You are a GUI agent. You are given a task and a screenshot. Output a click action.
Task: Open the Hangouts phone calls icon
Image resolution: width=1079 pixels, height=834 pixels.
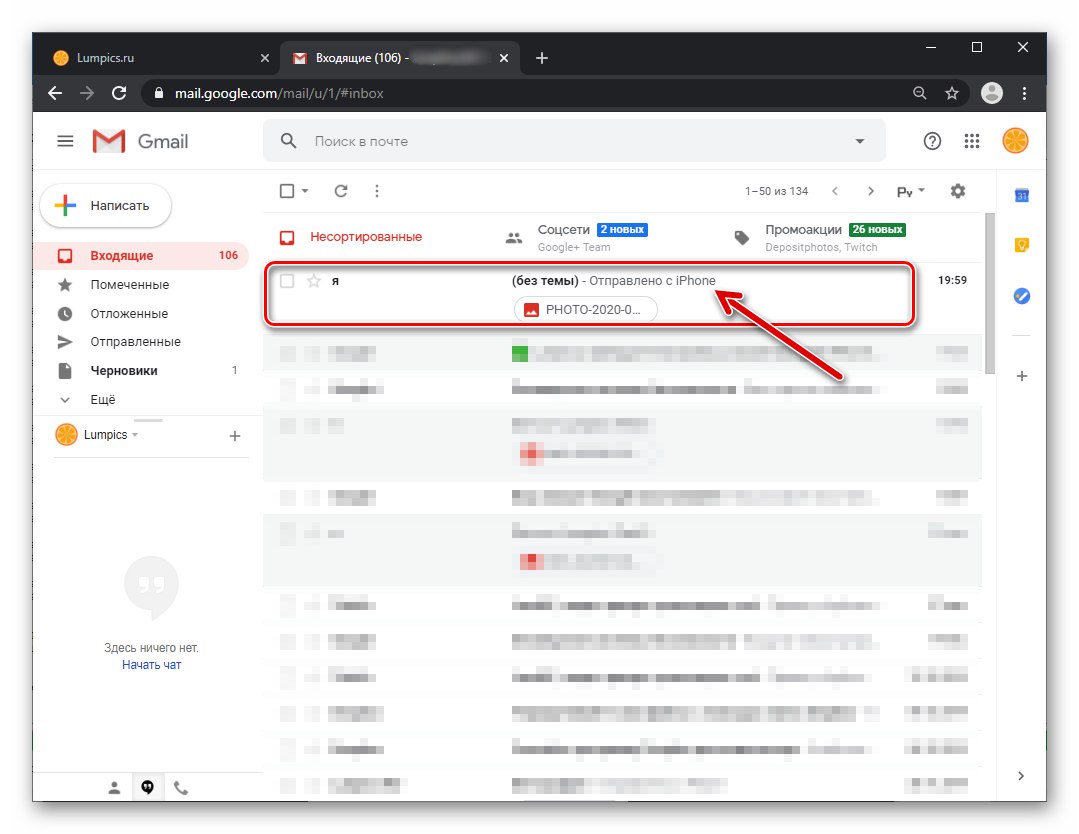180,788
